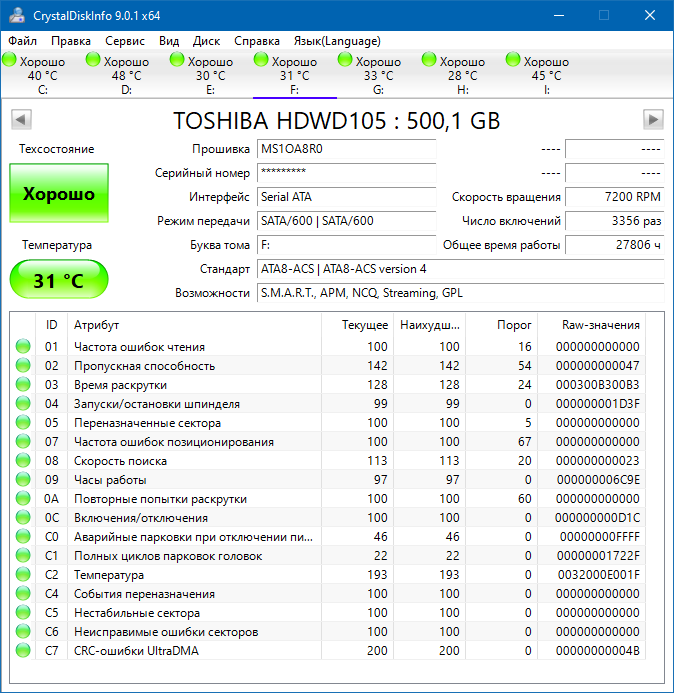Click green status dot for C2 Температура row

(x=23, y=575)
